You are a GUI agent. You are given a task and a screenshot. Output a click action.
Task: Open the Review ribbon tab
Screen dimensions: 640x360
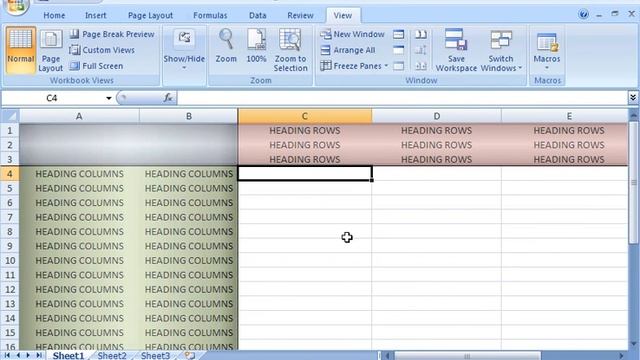click(x=300, y=16)
